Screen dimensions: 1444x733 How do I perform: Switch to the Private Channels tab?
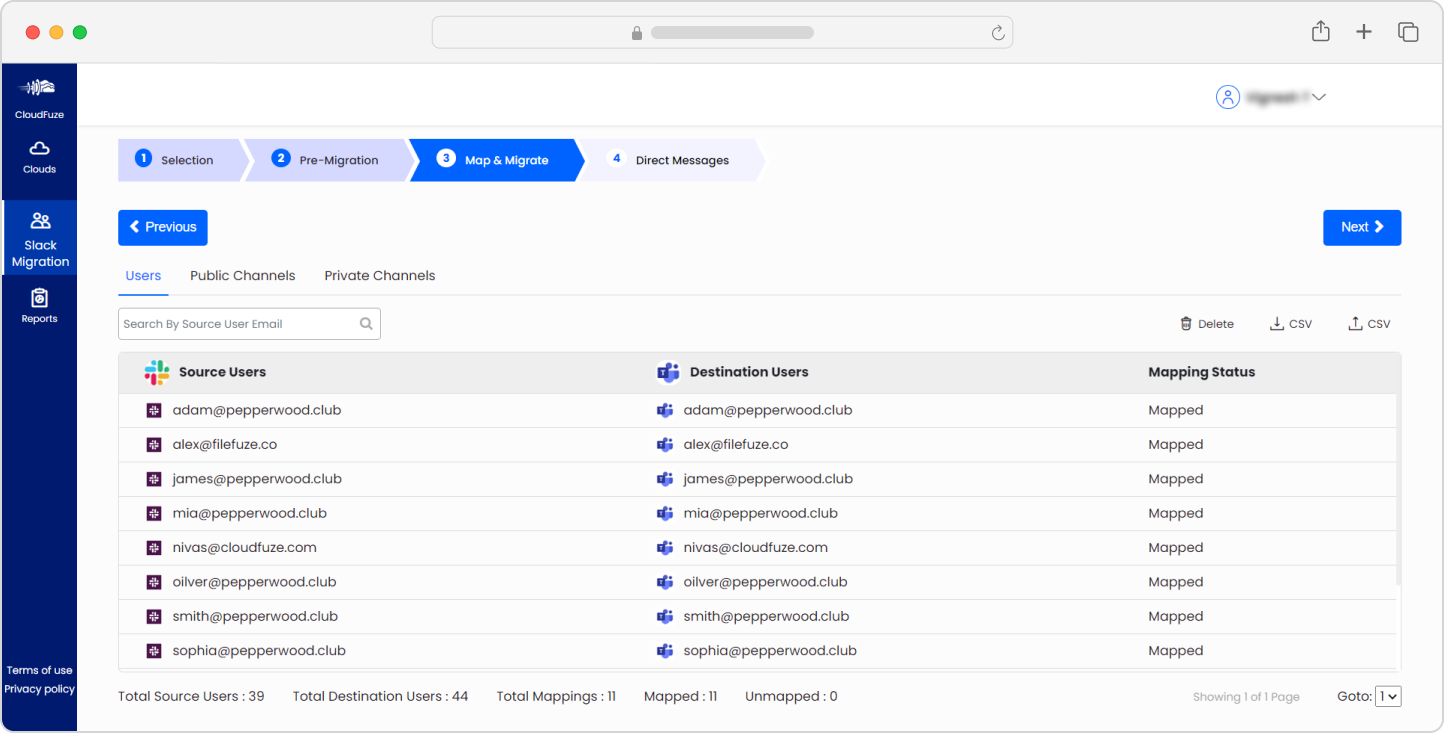[x=380, y=276]
